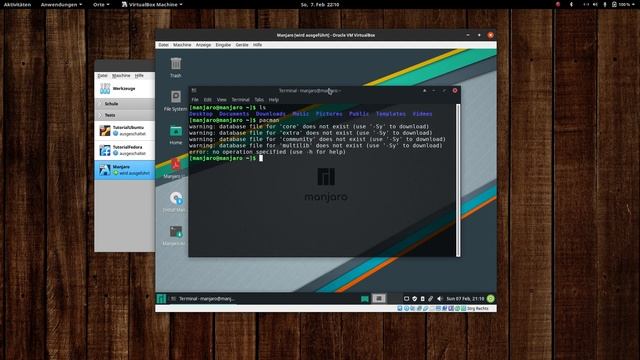Click the paperclip clipboard icon in guest tray
This screenshot has height=360, width=640.
431,299
